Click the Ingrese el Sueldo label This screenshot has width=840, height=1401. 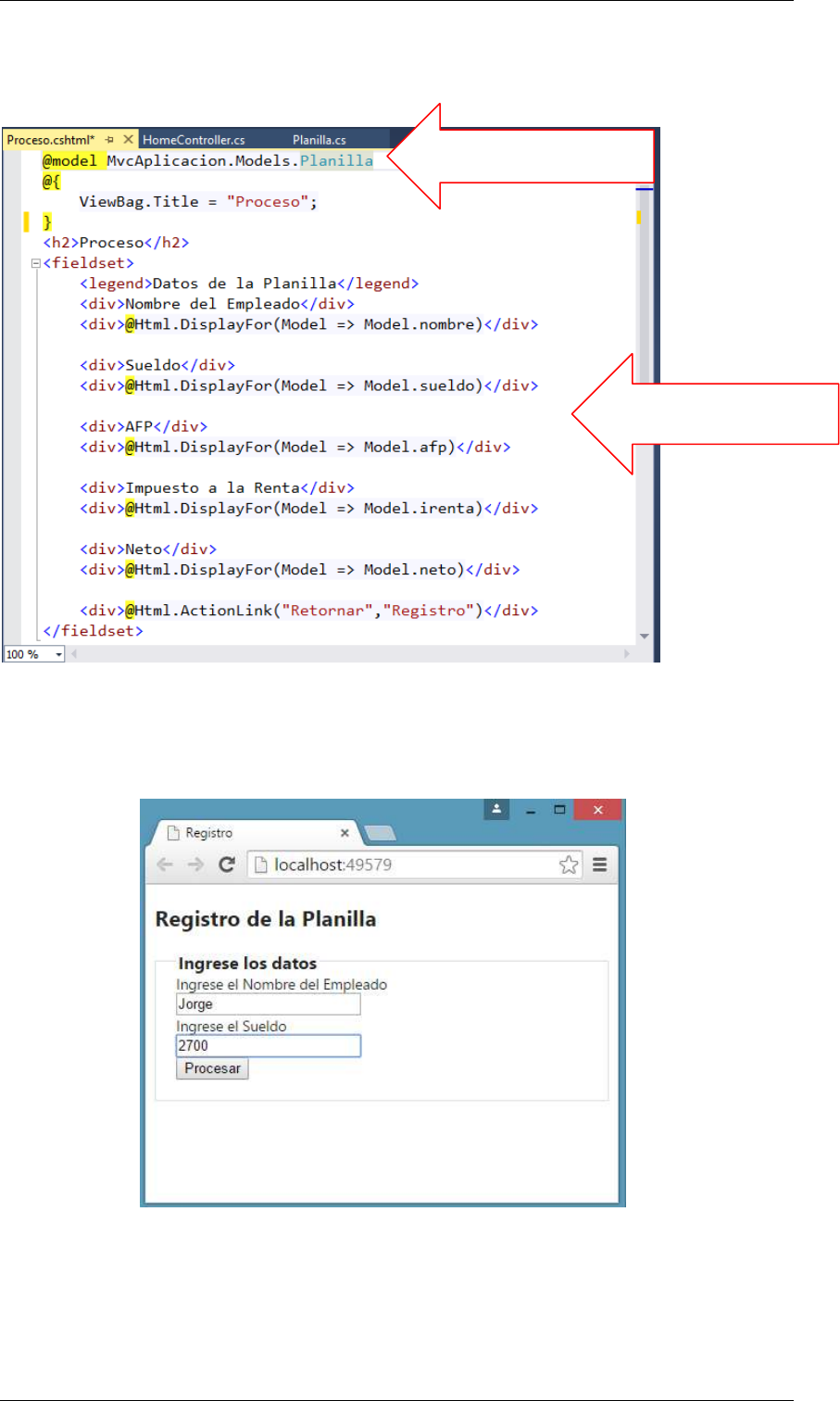(232, 1027)
